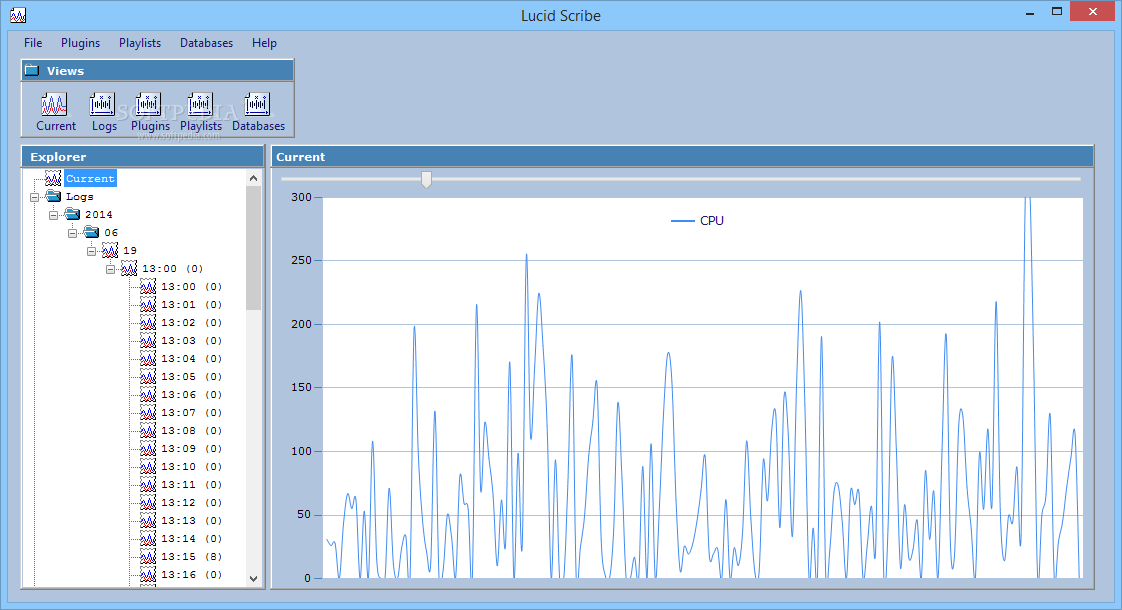The image size is (1122, 610).
Task: Collapse the day 19 node
Action: point(92,251)
